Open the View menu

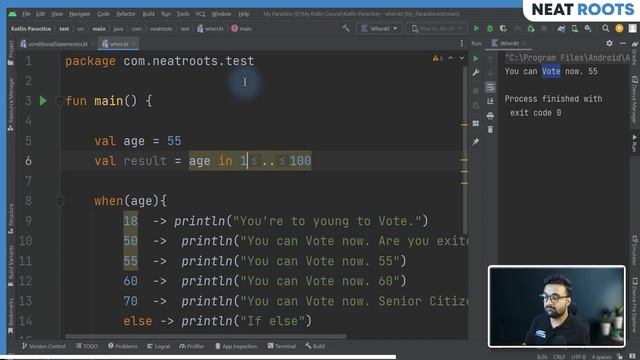tap(57, 14)
